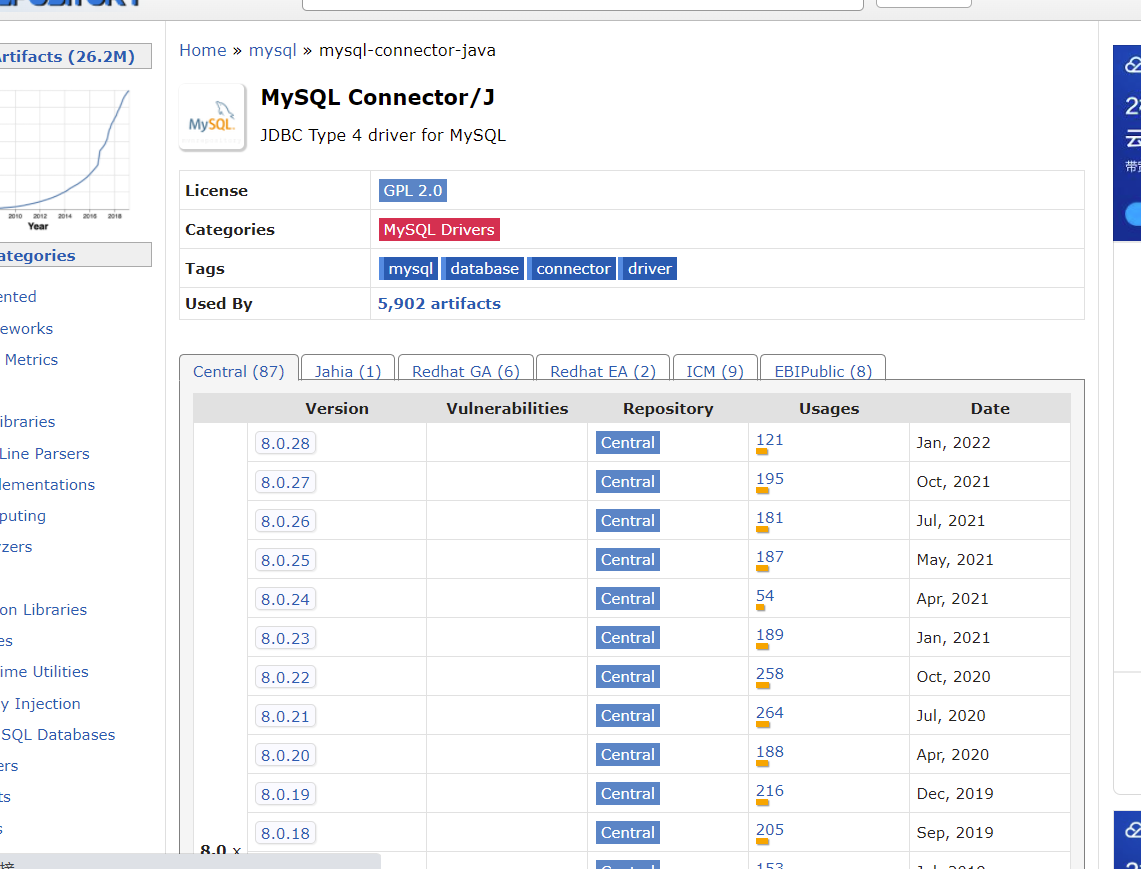
Task: Click the Vulnerabilities column header
Action: 507,408
